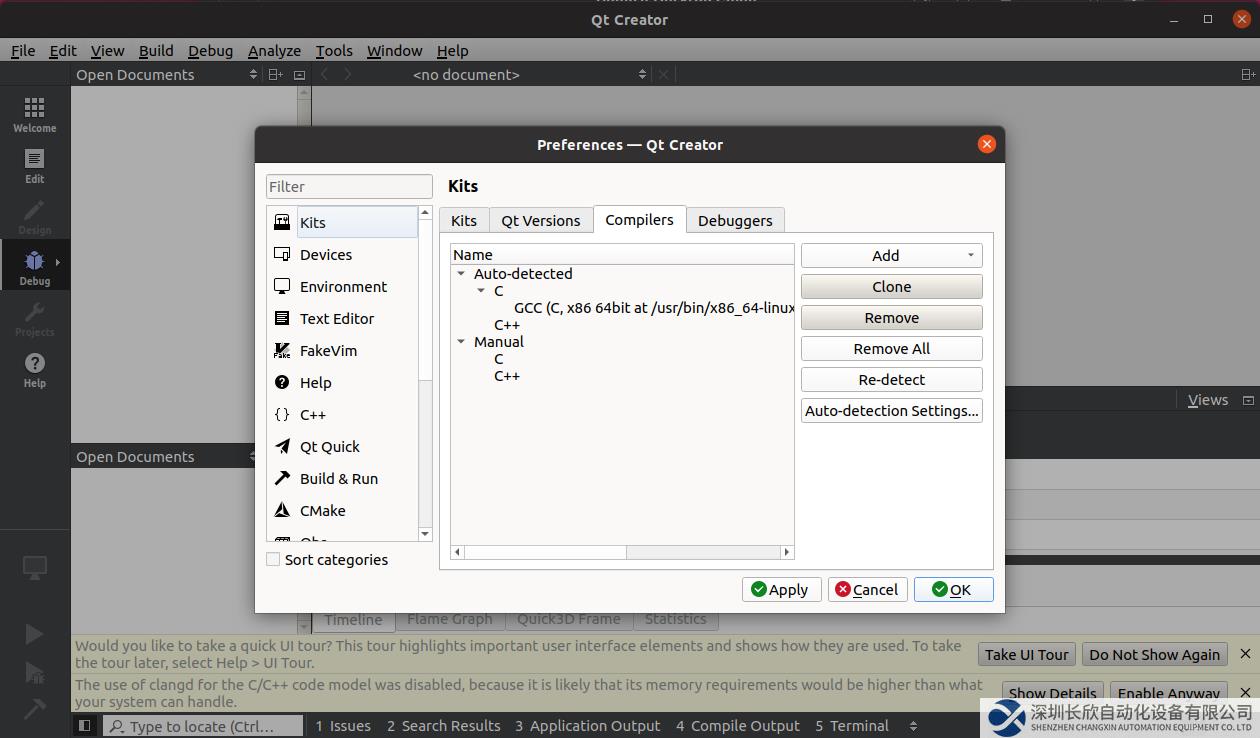Open C++ preferences category
Screen dimensions: 1260x738
343,414
